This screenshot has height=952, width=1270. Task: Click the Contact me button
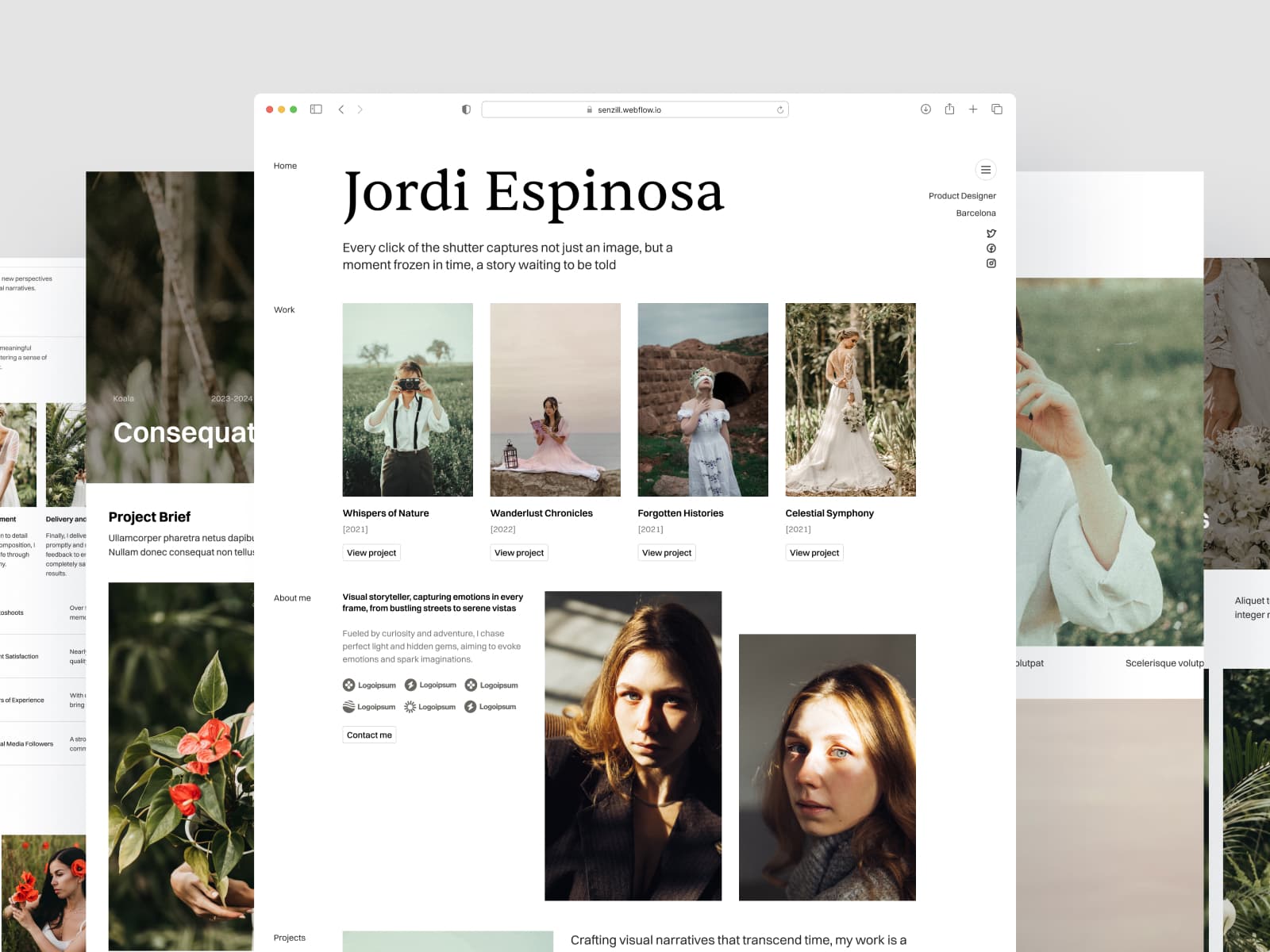pyautogui.click(x=369, y=735)
